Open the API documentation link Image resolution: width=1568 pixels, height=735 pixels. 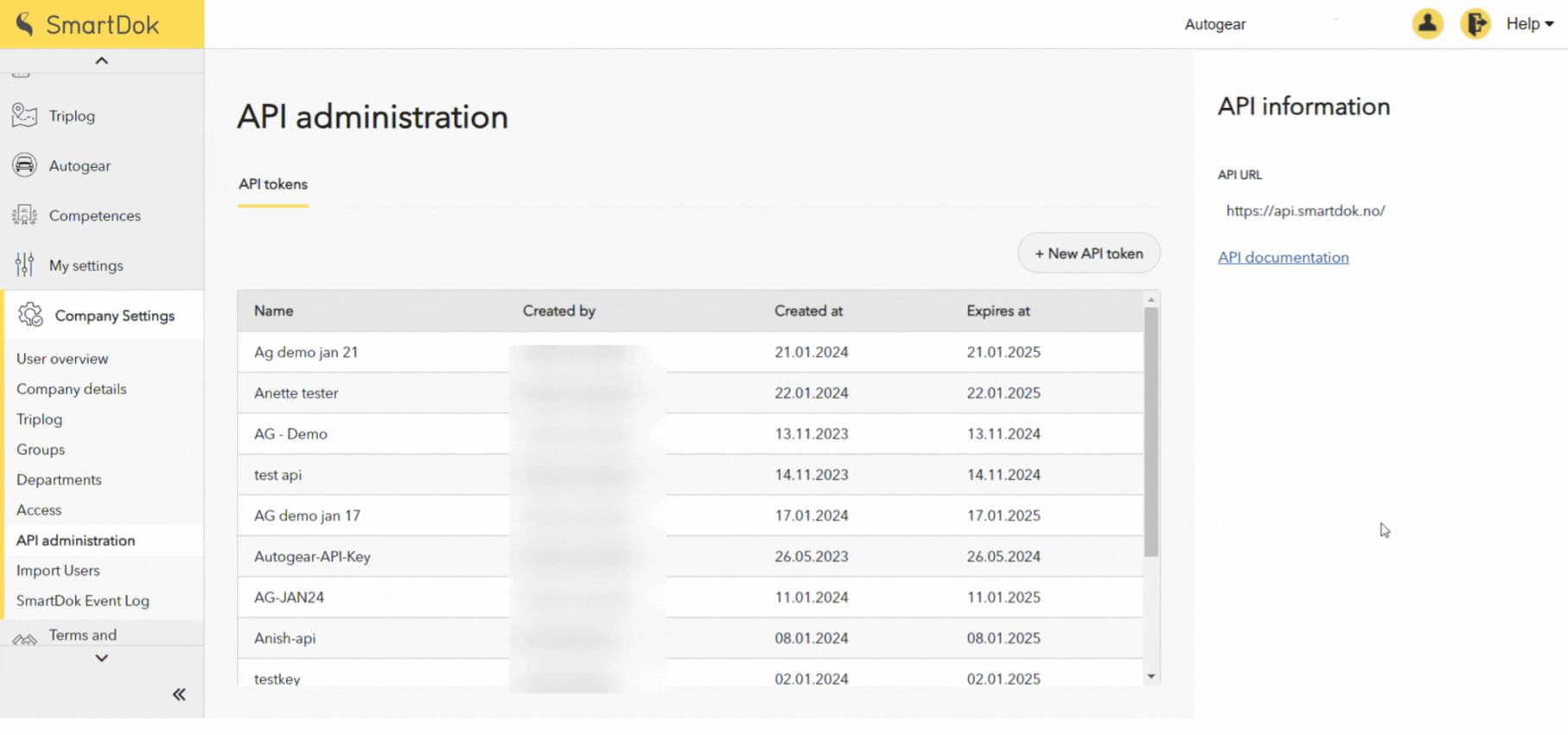[x=1283, y=258]
